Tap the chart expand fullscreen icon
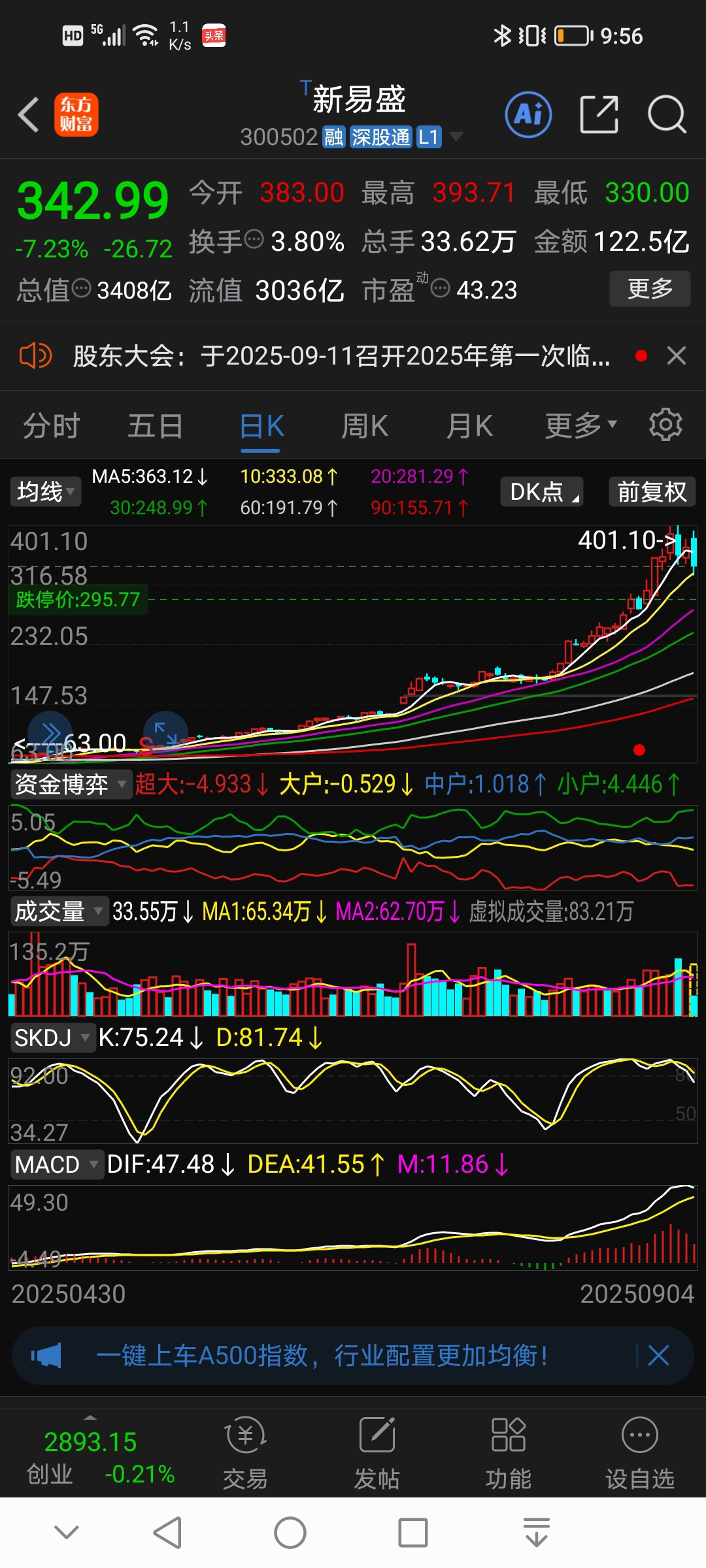Screen dimensions: 706x1568 [165, 734]
